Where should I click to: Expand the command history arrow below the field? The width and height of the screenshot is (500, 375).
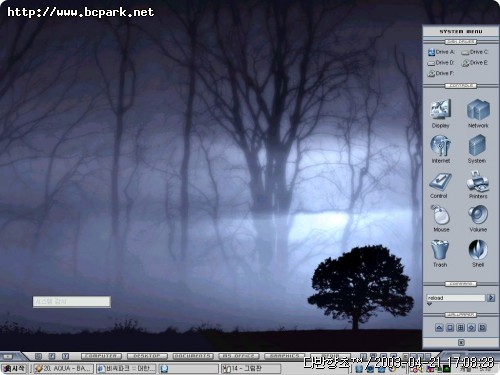pyautogui.click(x=429, y=304)
